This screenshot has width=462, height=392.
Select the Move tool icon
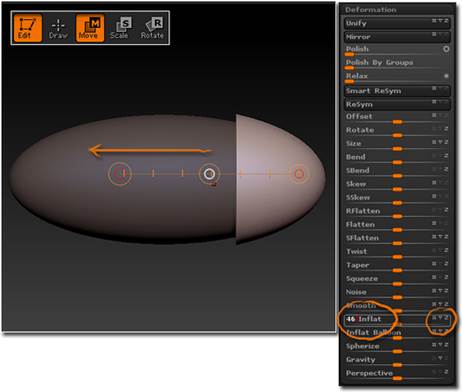pyautogui.click(x=90, y=28)
